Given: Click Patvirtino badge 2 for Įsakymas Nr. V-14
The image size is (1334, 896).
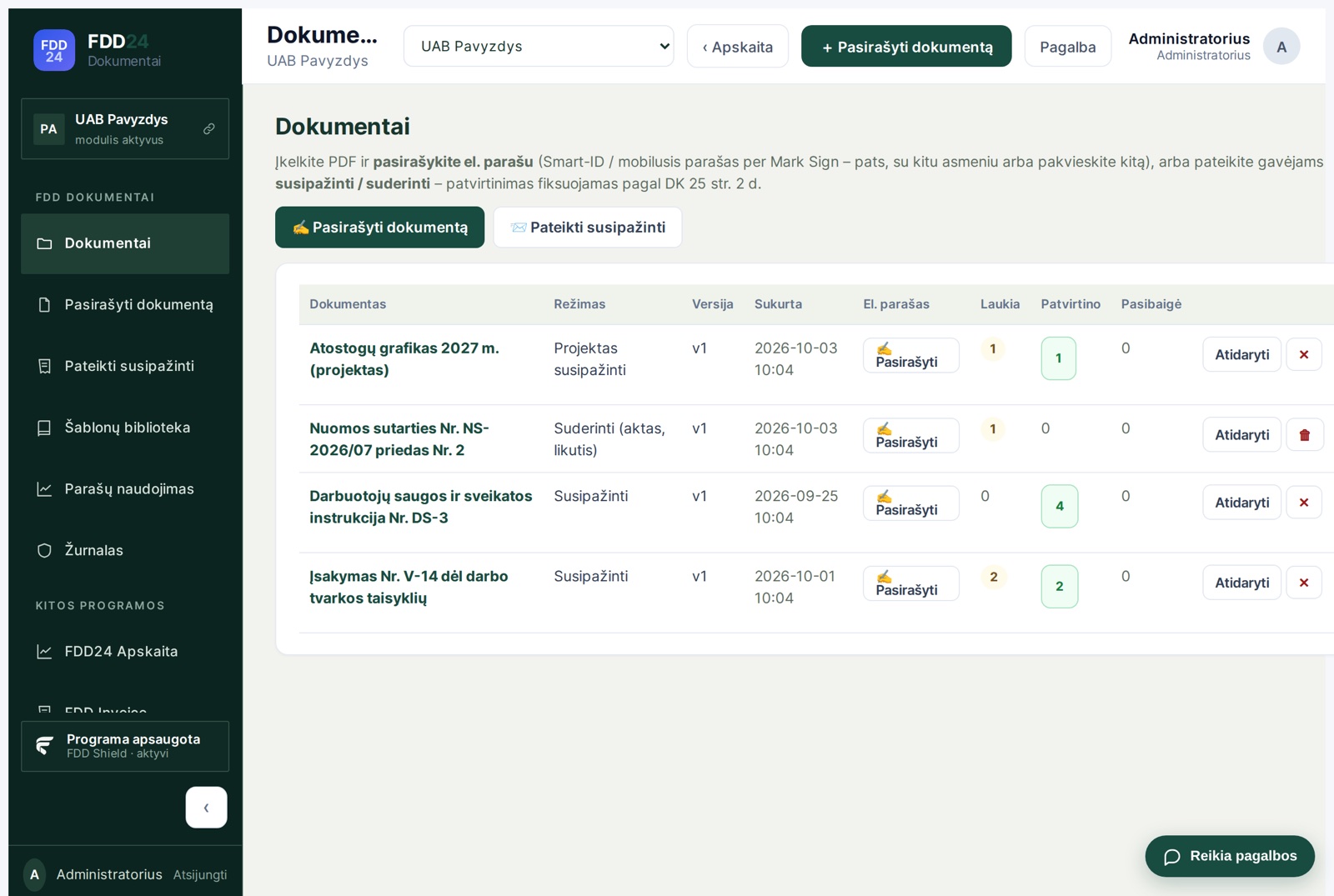Looking at the screenshot, I should point(1060,586).
